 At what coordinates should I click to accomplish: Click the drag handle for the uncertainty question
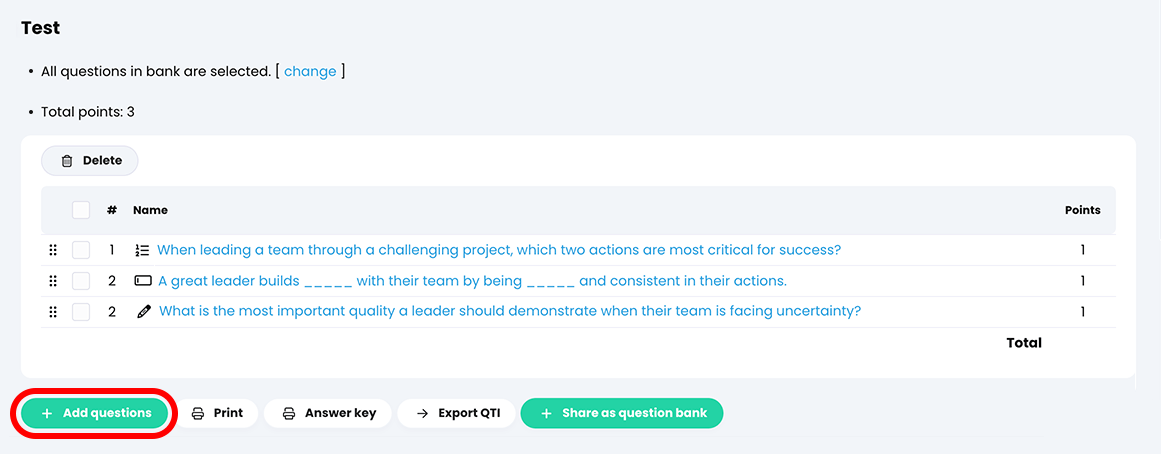point(53,311)
